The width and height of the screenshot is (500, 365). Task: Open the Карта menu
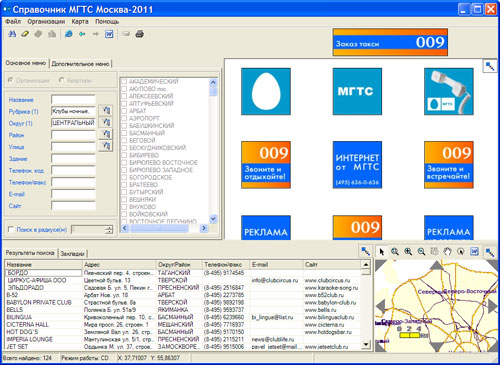80,22
